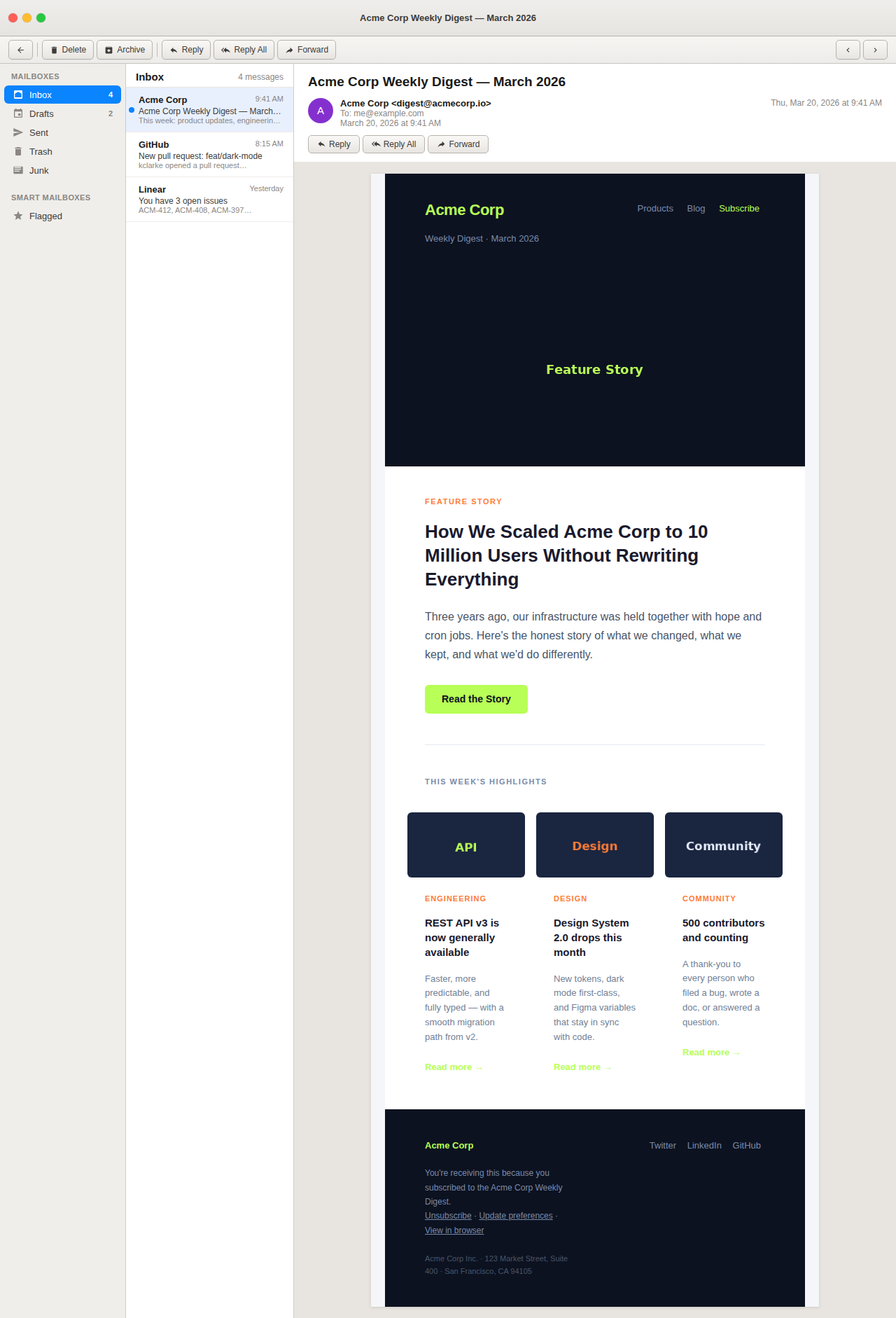Open LinkedIn link in newsletter footer
896x1318 pixels.
tap(704, 1146)
